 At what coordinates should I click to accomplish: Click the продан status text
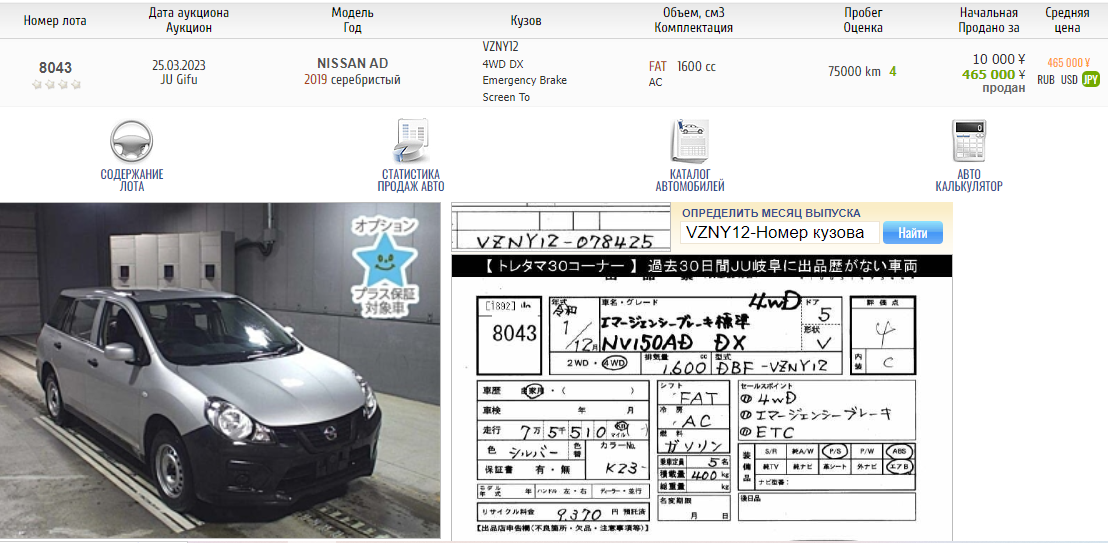pyautogui.click(x=1003, y=88)
